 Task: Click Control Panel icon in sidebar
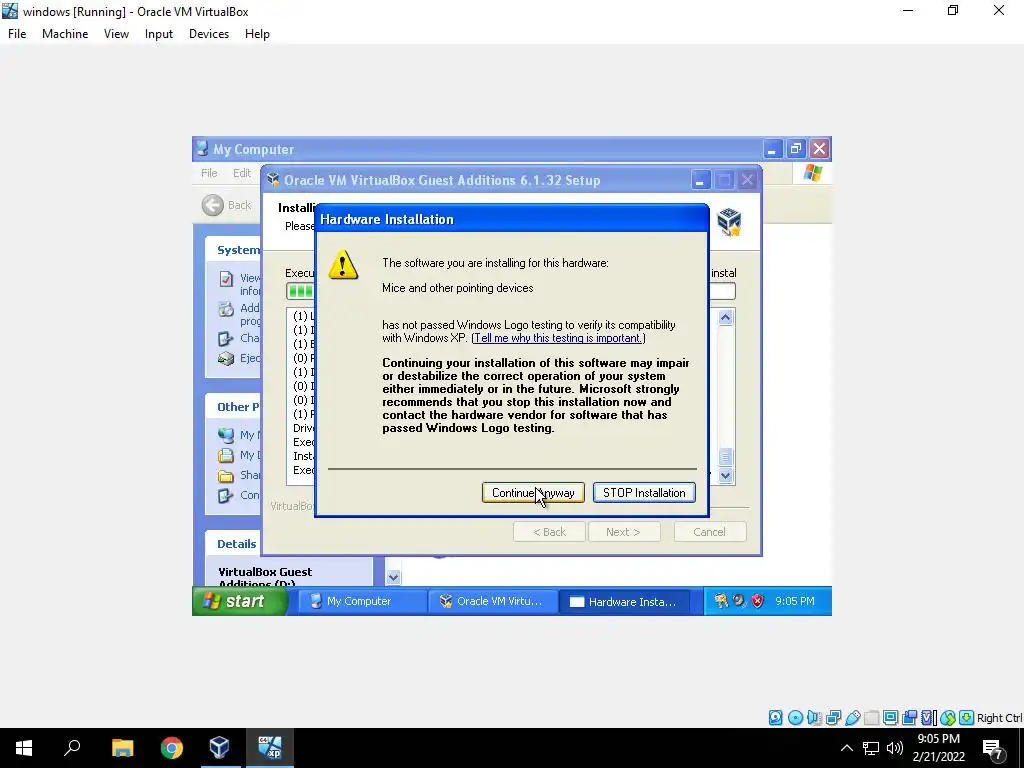pyautogui.click(x=226, y=496)
